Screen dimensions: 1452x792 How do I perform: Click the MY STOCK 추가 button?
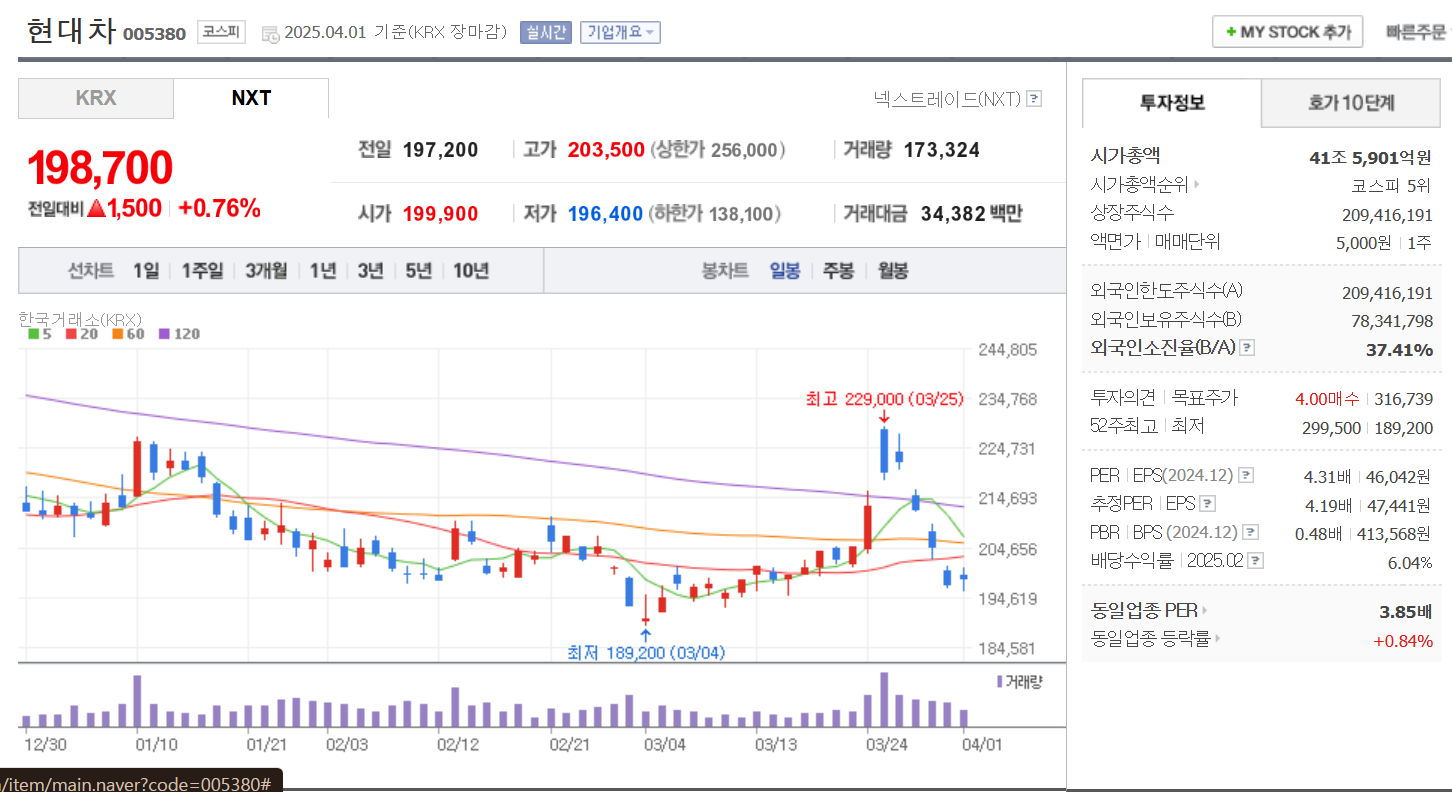pos(1288,32)
